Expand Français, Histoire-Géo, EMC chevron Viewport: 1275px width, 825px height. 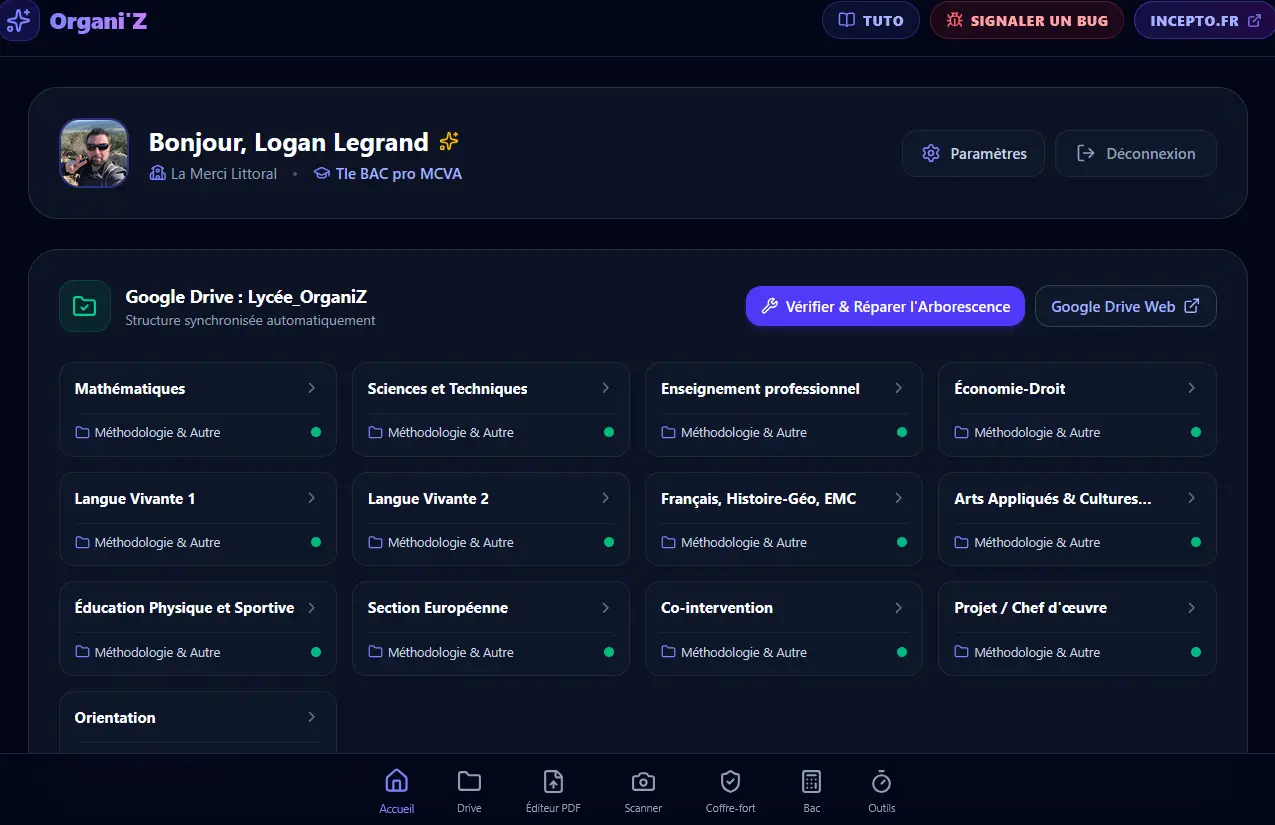[x=898, y=498]
